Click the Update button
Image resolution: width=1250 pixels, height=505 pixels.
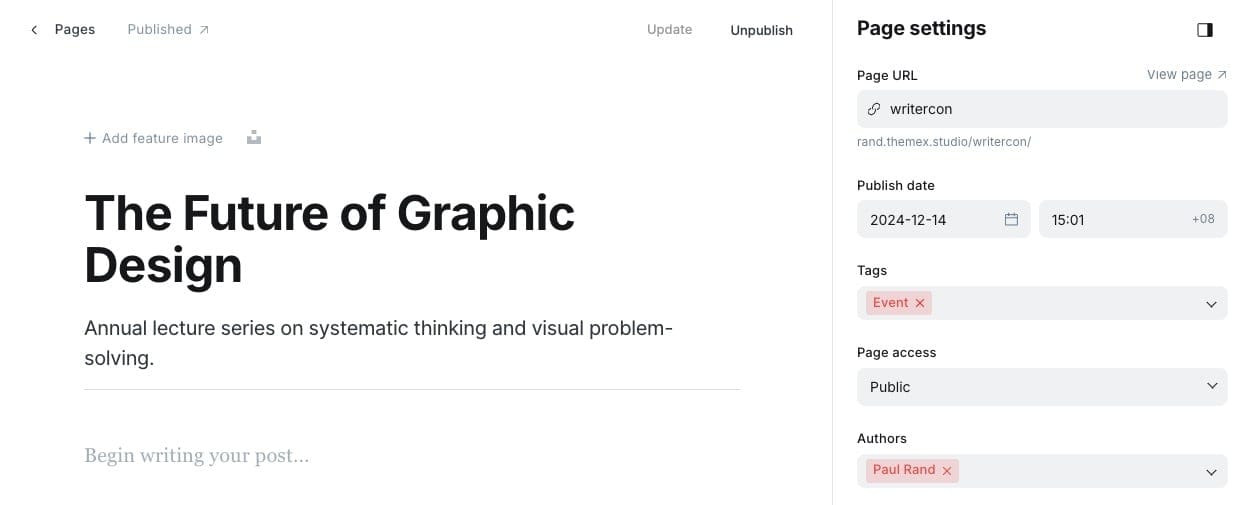[x=669, y=30]
